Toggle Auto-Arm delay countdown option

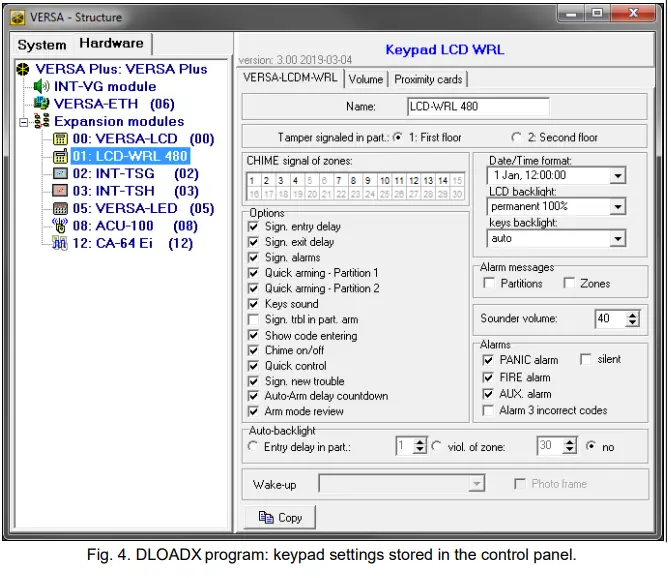pyautogui.click(x=253, y=396)
